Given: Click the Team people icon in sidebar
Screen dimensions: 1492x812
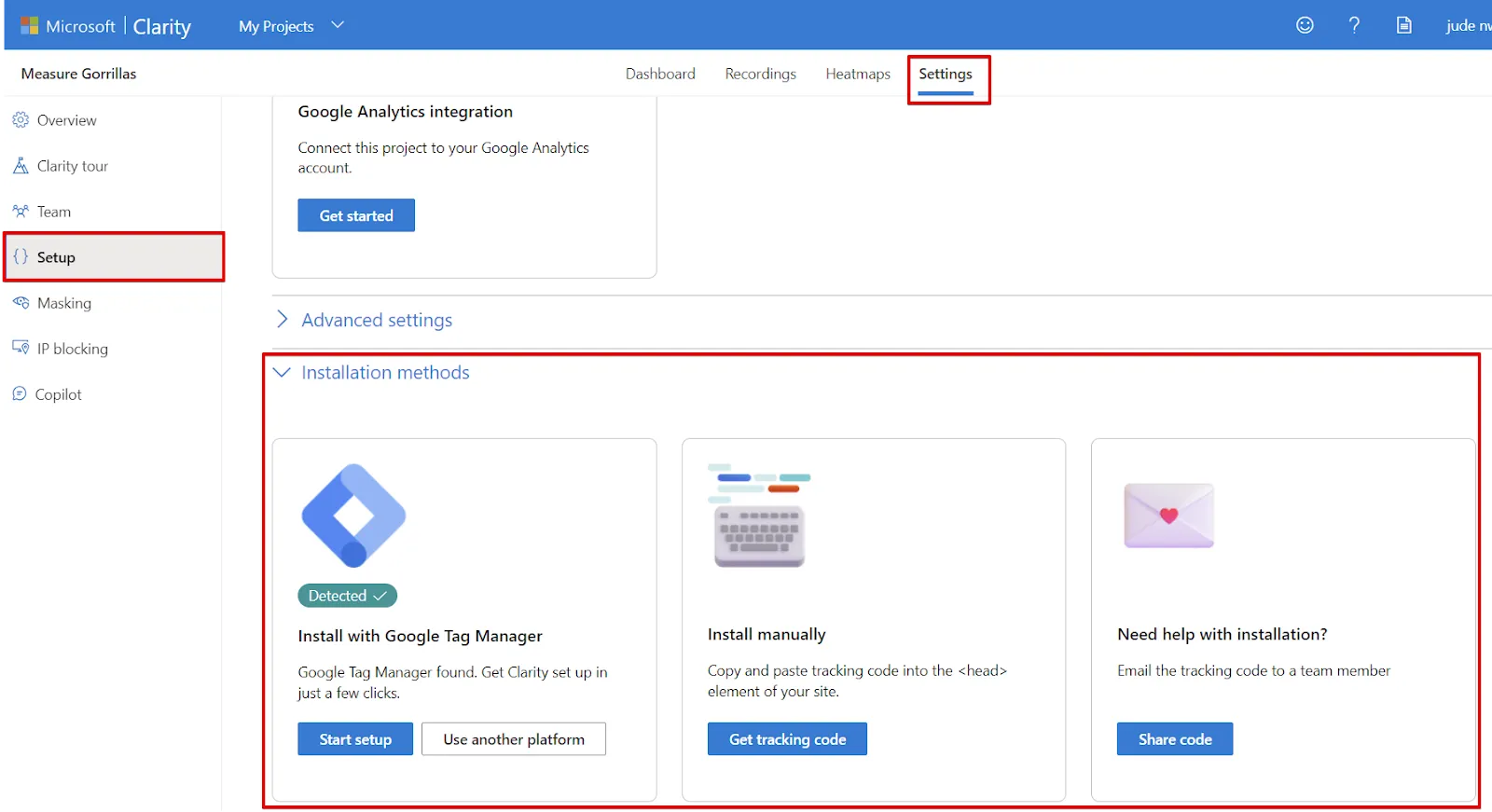Looking at the screenshot, I should [x=21, y=212].
